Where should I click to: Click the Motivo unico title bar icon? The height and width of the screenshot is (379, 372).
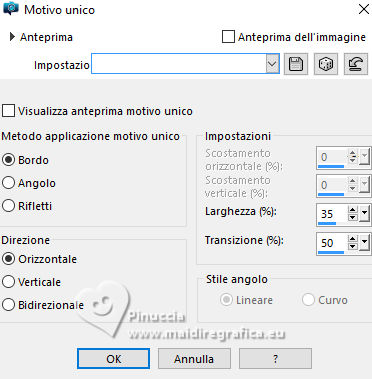[x=10, y=8]
